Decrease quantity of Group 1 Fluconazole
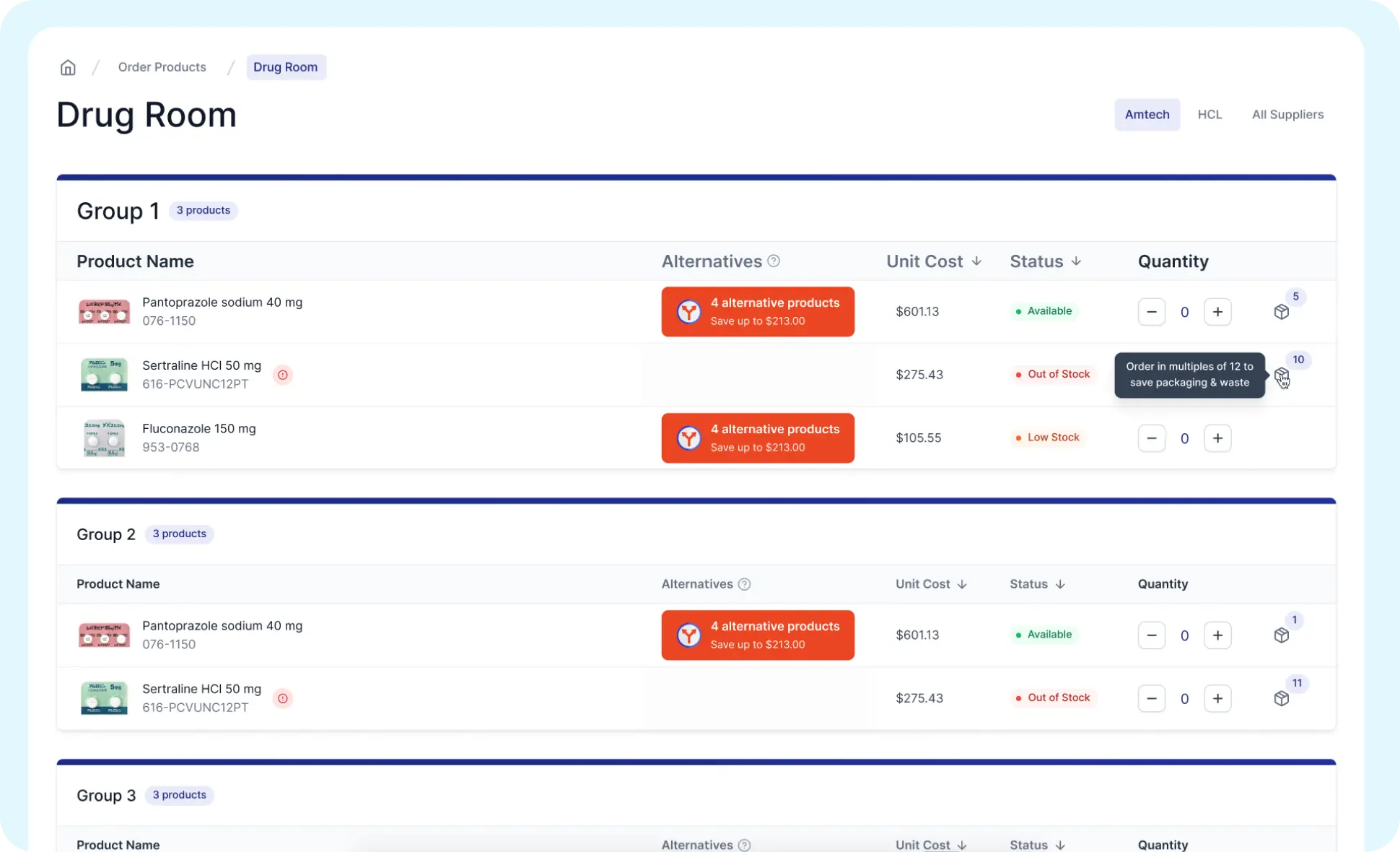The width and height of the screenshot is (1400, 852). (1151, 438)
